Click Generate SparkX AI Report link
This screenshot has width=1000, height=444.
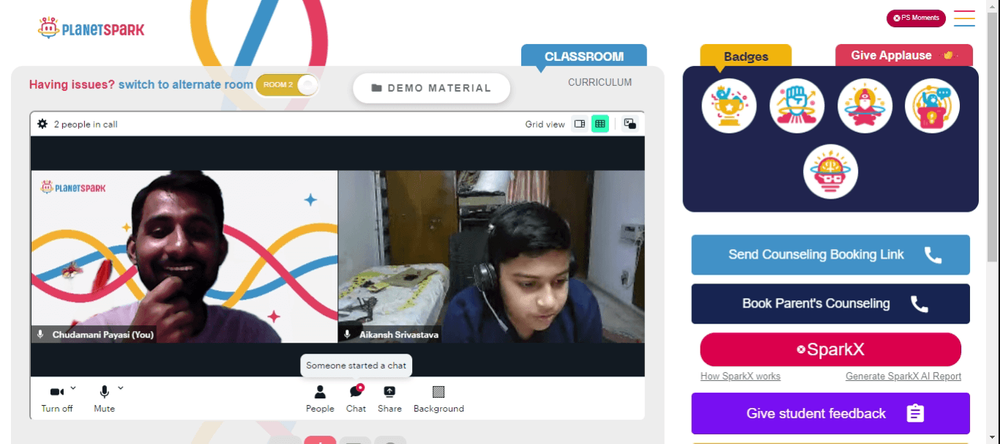click(x=903, y=376)
